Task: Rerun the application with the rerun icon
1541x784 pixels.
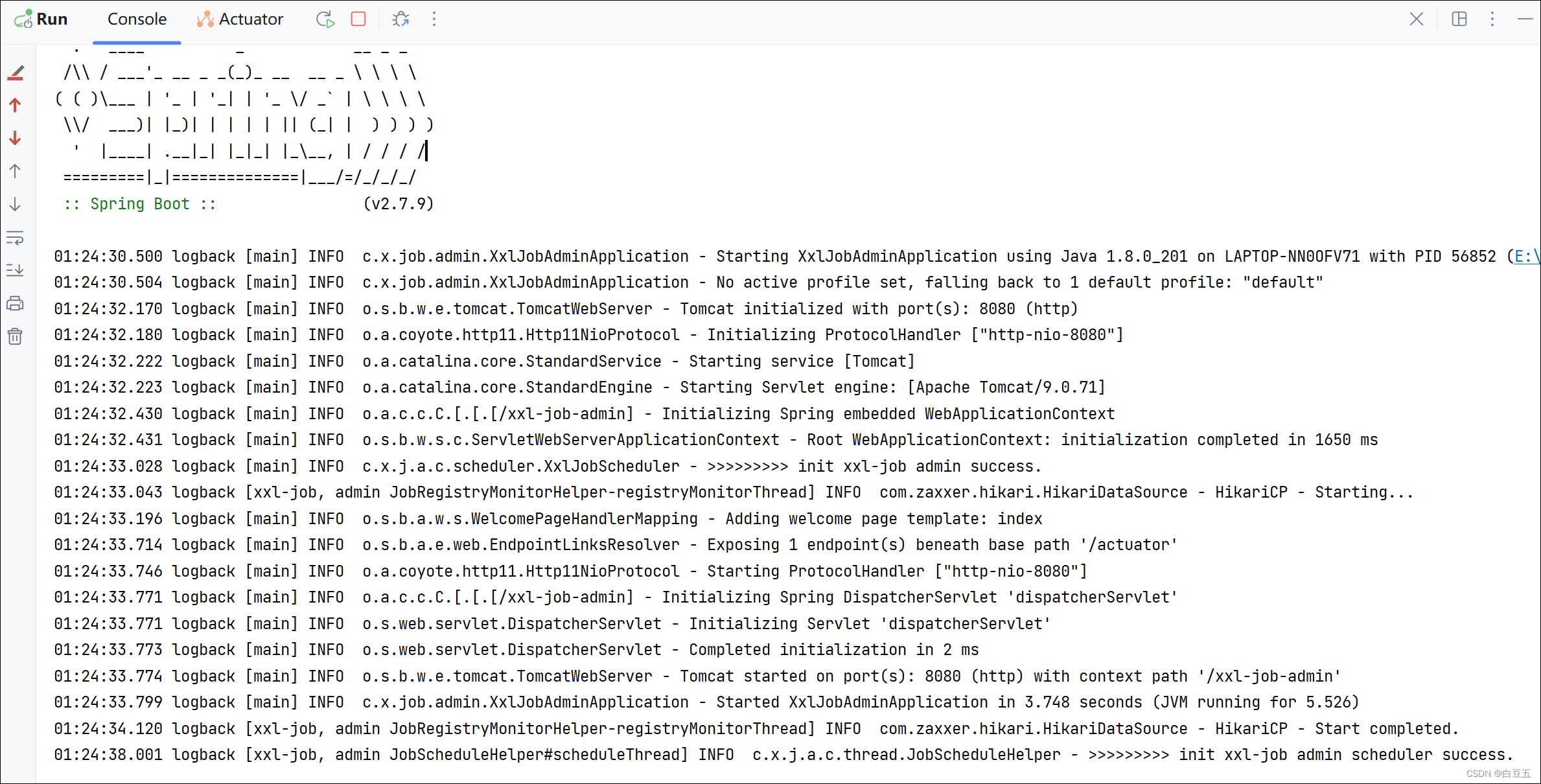Action: tap(325, 19)
